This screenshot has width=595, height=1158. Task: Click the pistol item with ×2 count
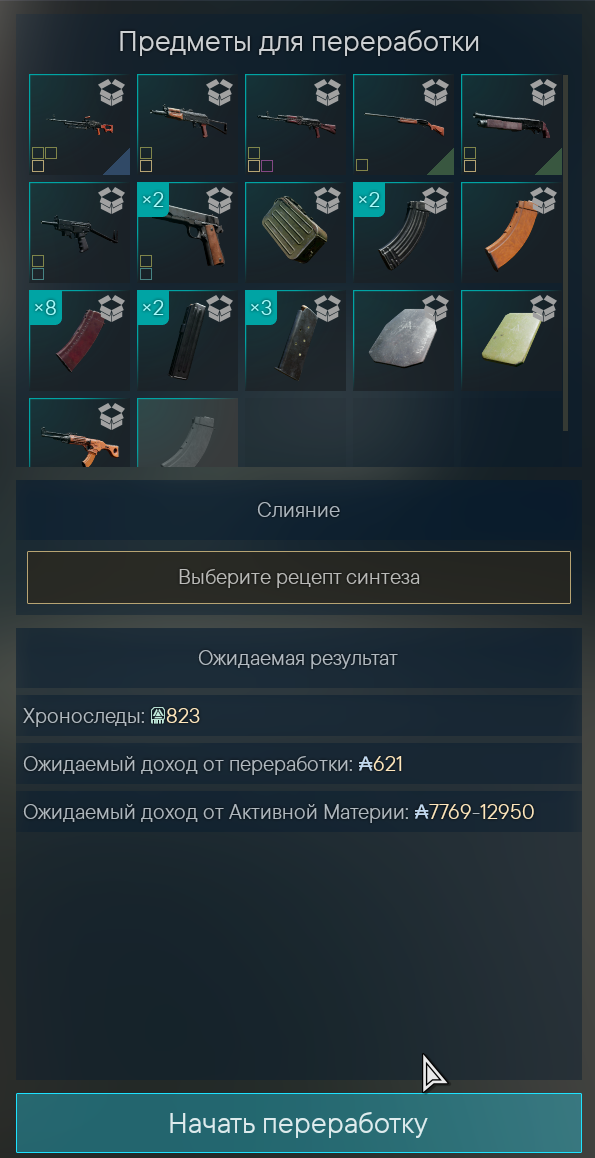coord(188,233)
